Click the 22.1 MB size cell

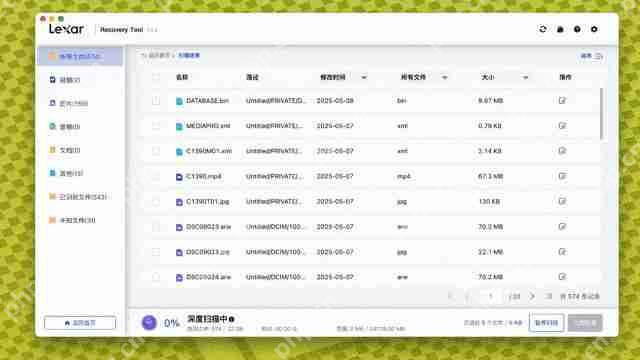(x=490, y=252)
